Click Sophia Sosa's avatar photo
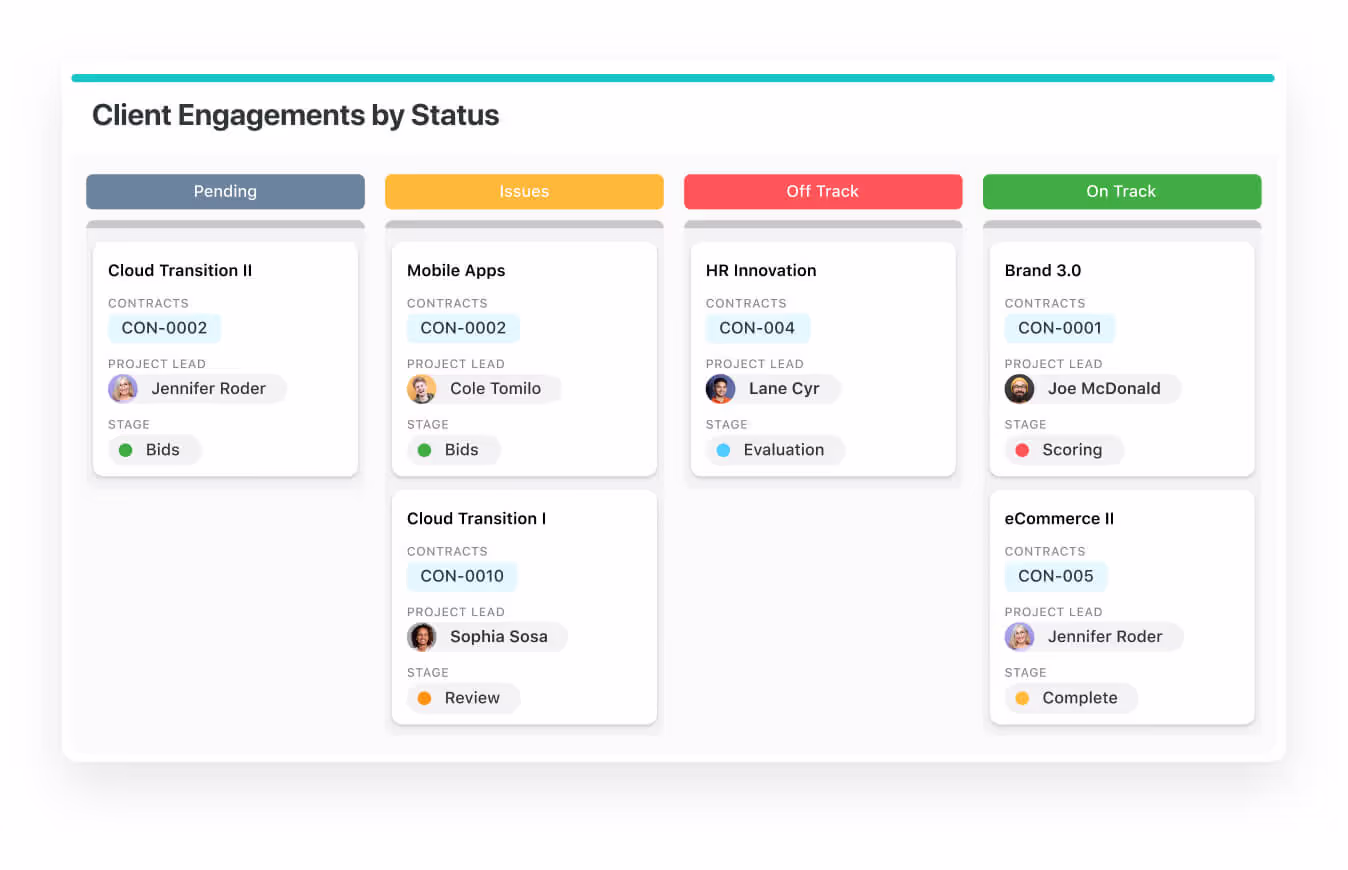Screen dimensions: 1348x870 point(422,637)
